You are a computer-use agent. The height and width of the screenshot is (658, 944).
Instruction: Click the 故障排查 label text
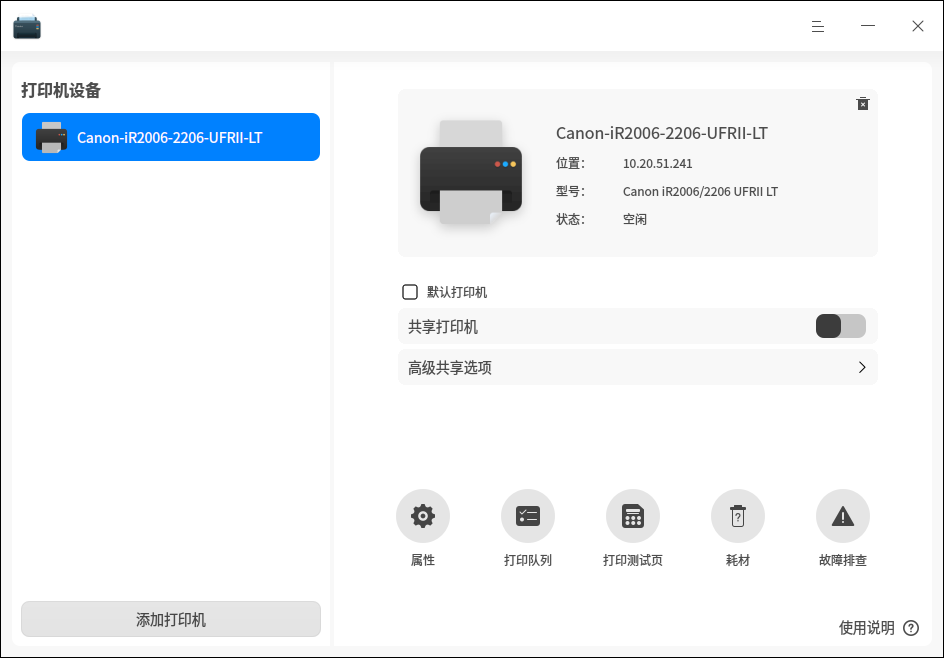pyautogui.click(x=843, y=560)
